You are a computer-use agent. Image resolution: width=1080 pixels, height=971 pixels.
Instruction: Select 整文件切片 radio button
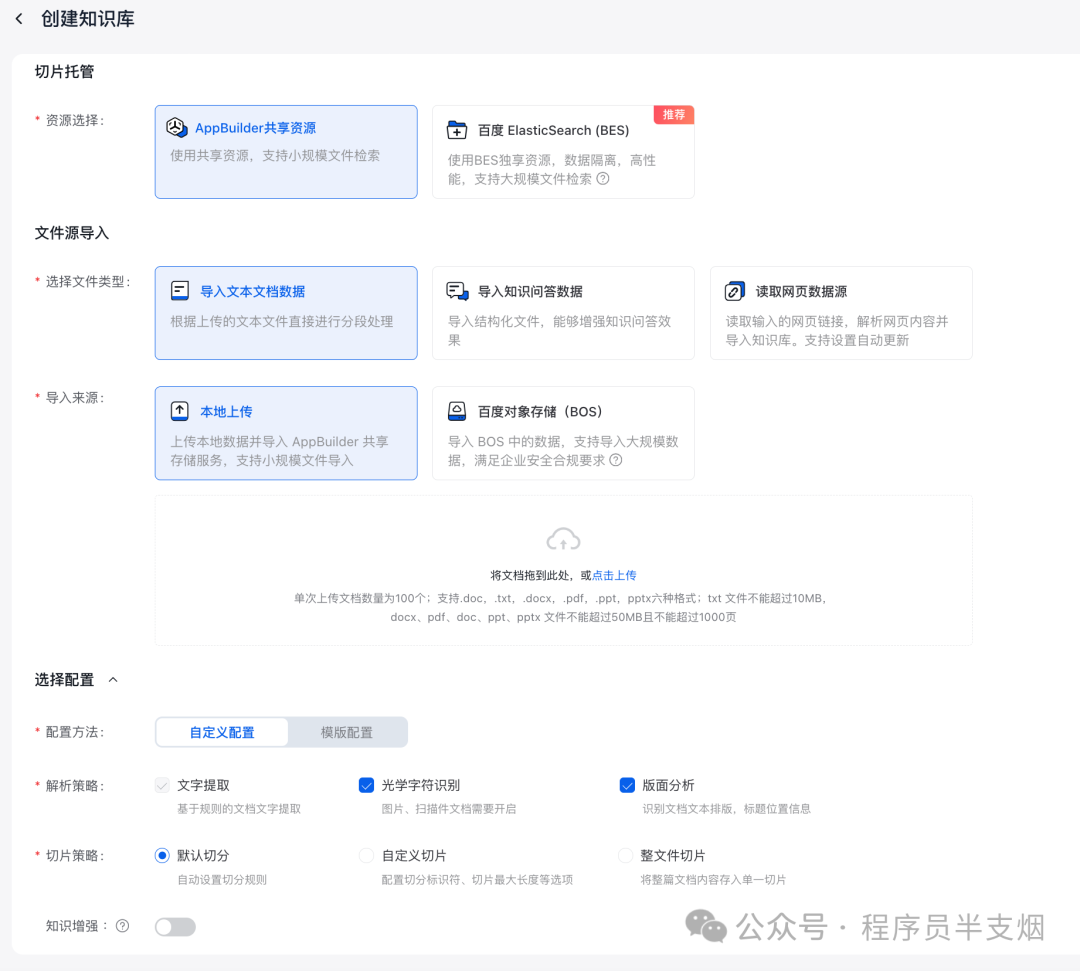click(625, 855)
